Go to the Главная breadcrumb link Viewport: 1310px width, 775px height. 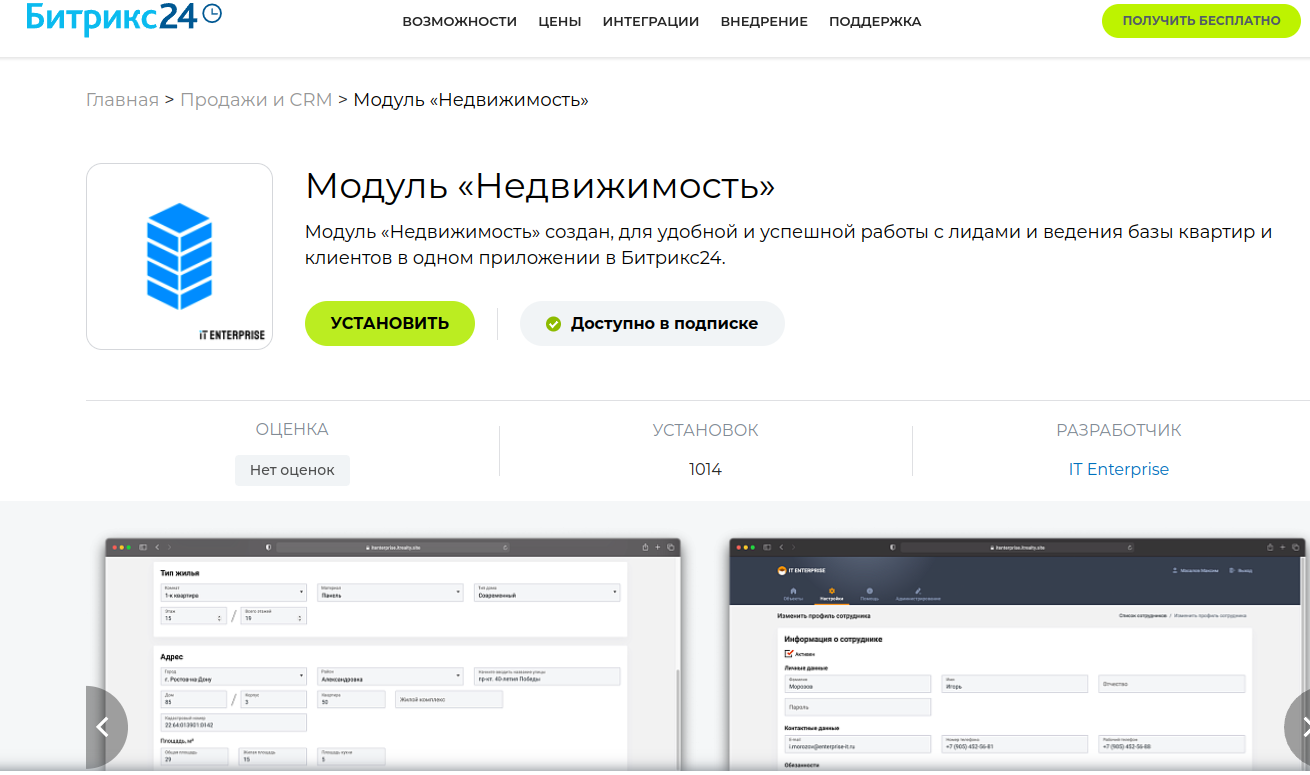pyautogui.click(x=122, y=100)
